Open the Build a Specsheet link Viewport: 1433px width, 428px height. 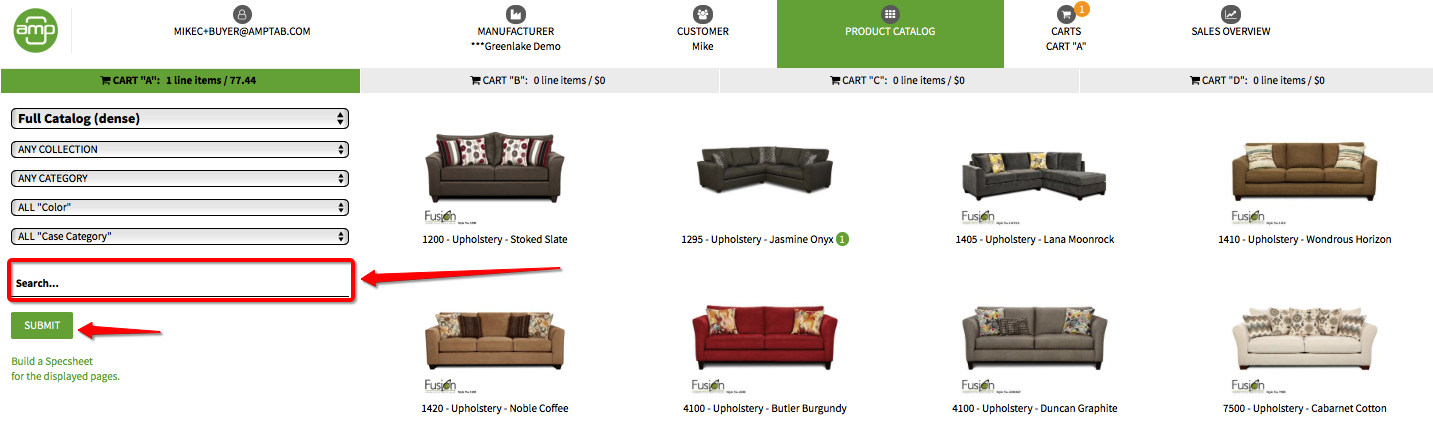pos(66,369)
